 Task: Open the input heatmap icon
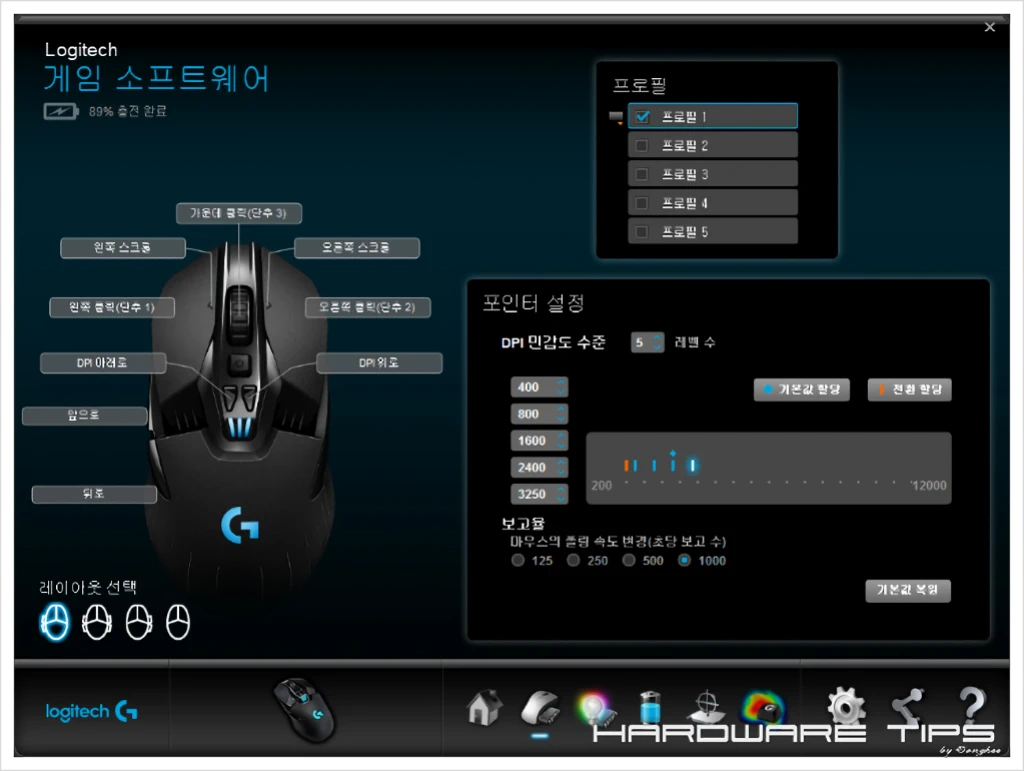(763, 708)
